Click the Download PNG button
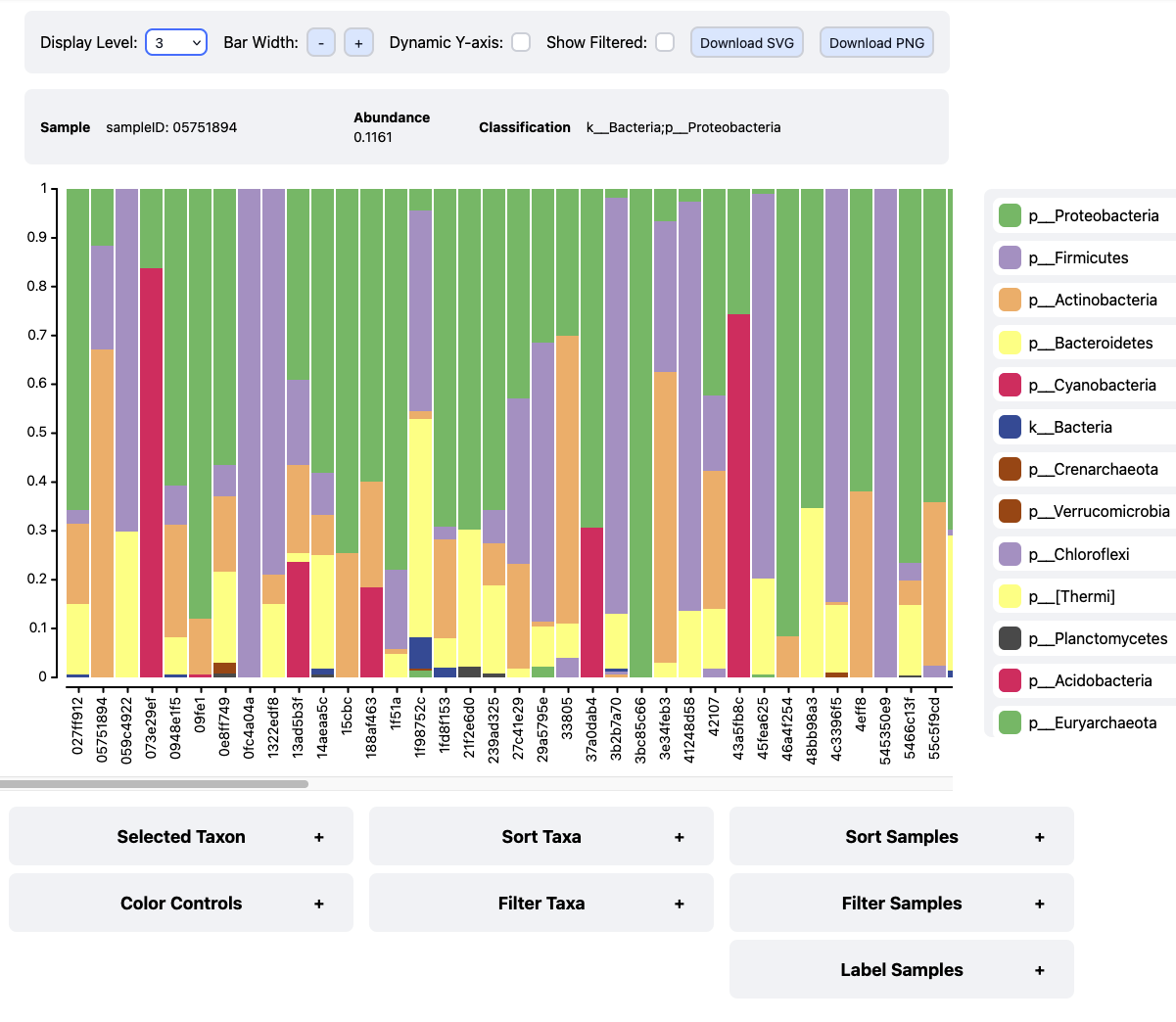Screen dimensions: 1176x1022 [876, 43]
